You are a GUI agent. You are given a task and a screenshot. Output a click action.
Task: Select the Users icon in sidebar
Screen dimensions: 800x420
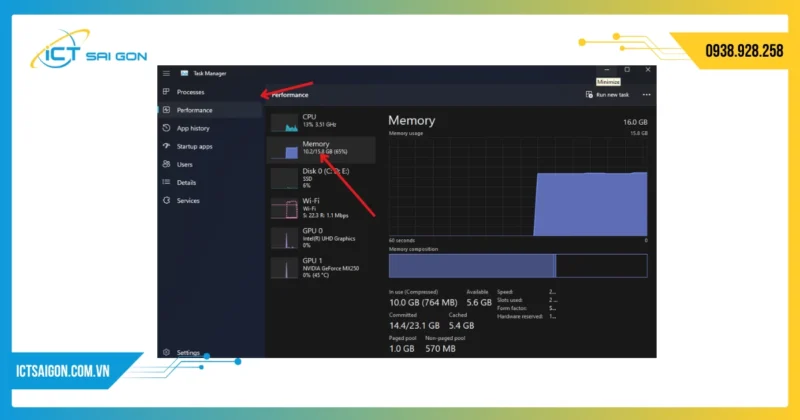[x=166, y=164]
